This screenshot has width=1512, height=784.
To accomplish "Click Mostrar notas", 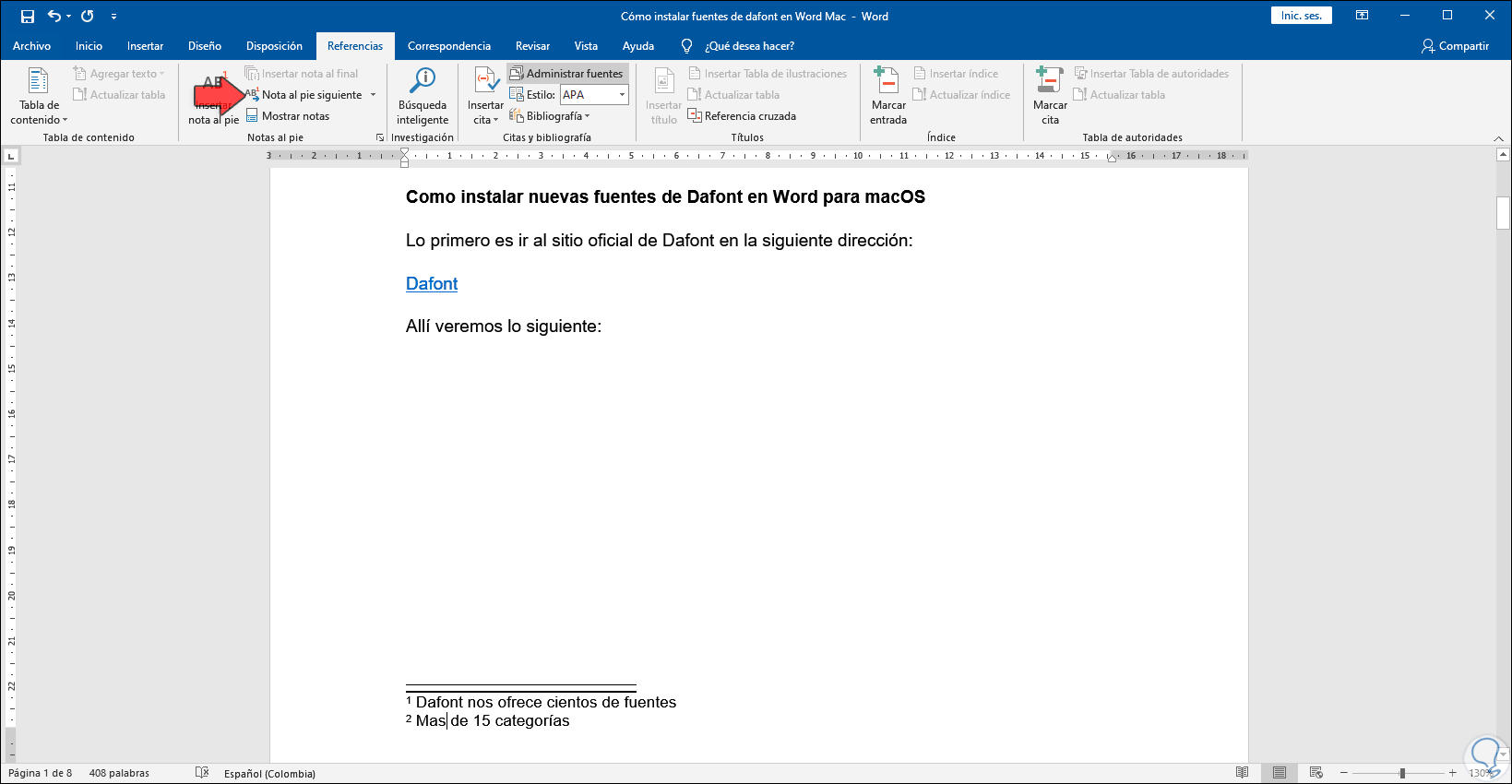I will (288, 116).
